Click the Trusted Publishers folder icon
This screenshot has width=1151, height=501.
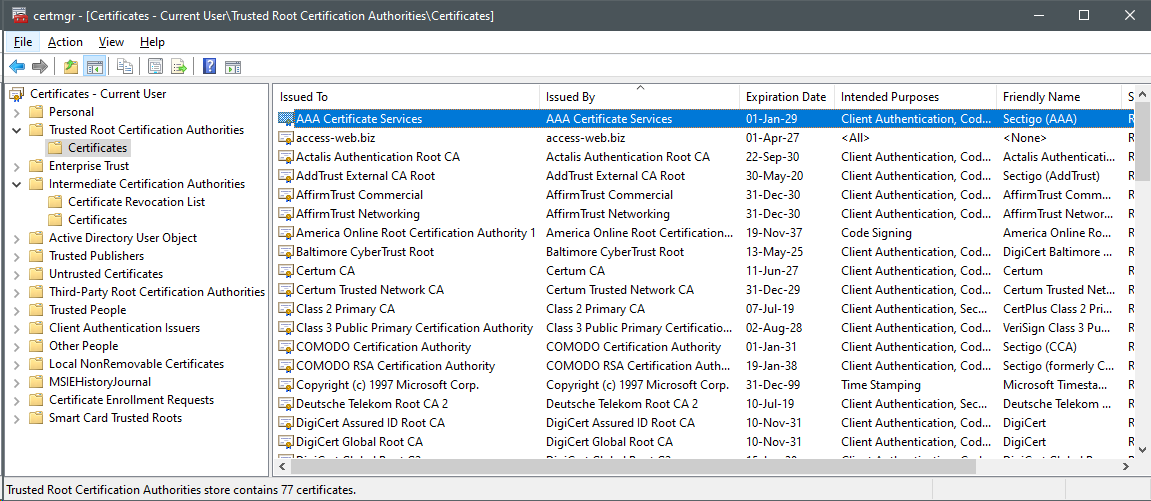coord(36,256)
